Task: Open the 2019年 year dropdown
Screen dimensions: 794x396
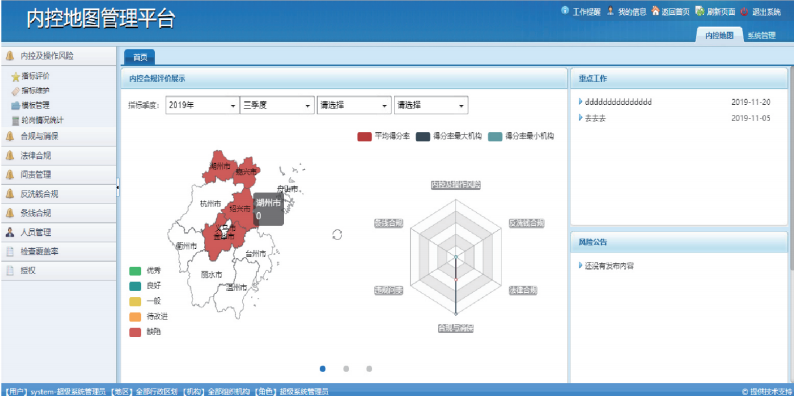Action: coord(202,105)
